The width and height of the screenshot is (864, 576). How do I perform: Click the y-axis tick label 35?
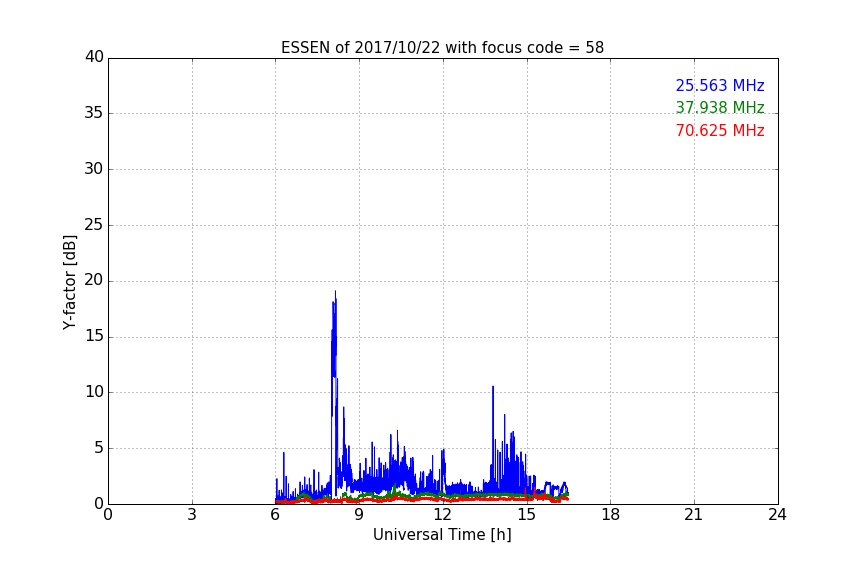point(94,113)
